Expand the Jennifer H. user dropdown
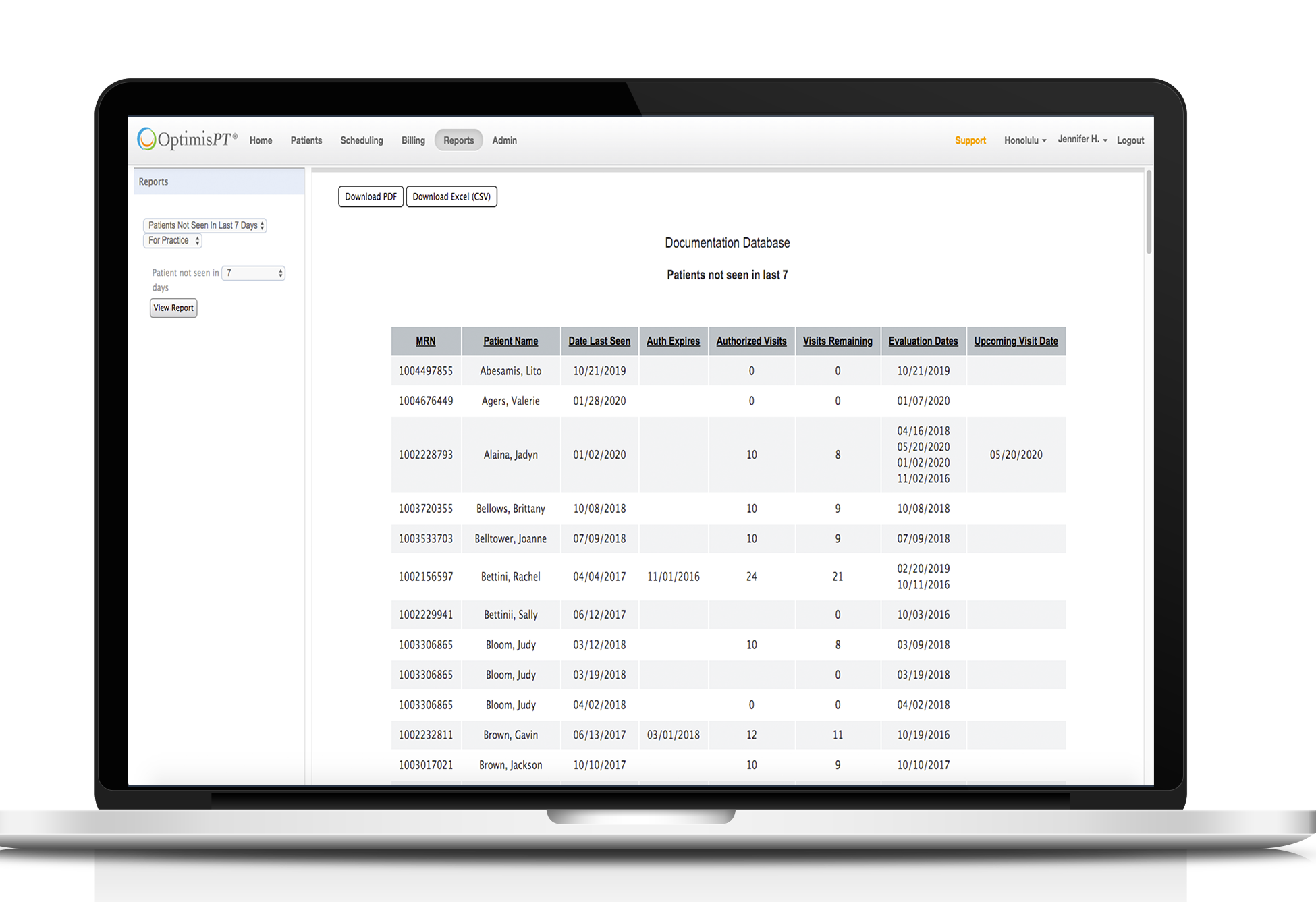The width and height of the screenshot is (1316, 902). [x=1082, y=139]
